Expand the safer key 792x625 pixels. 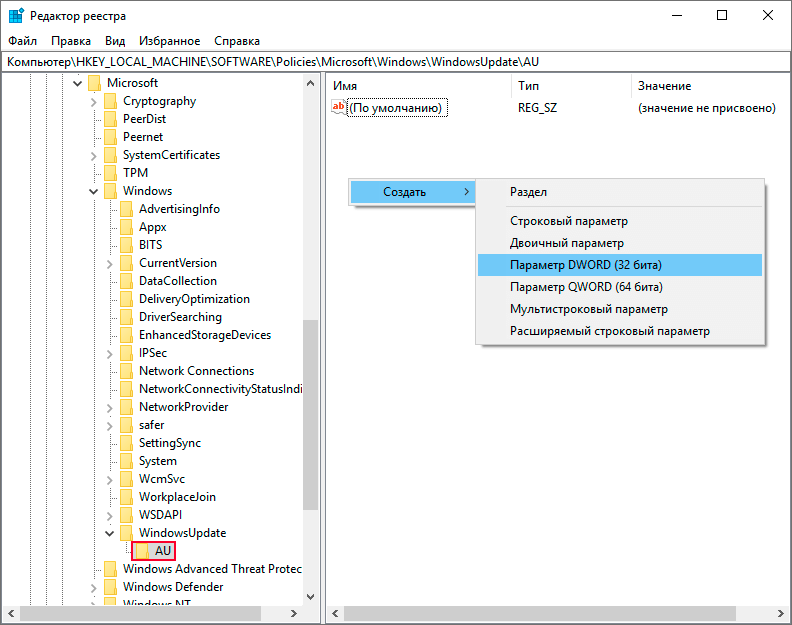[110, 426]
